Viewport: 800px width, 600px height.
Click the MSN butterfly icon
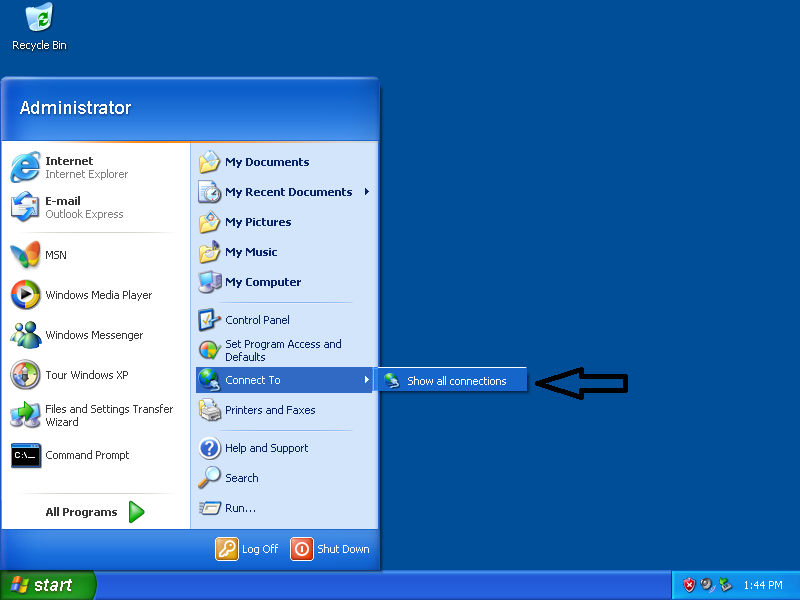click(26, 255)
